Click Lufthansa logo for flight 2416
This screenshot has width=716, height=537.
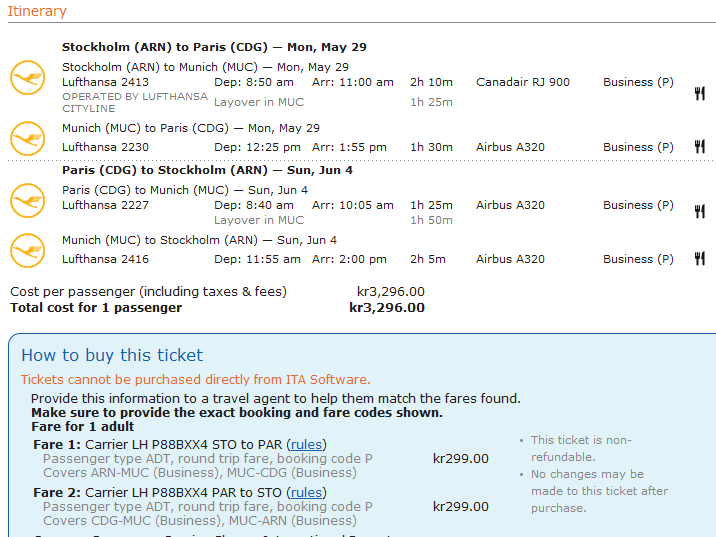point(28,251)
